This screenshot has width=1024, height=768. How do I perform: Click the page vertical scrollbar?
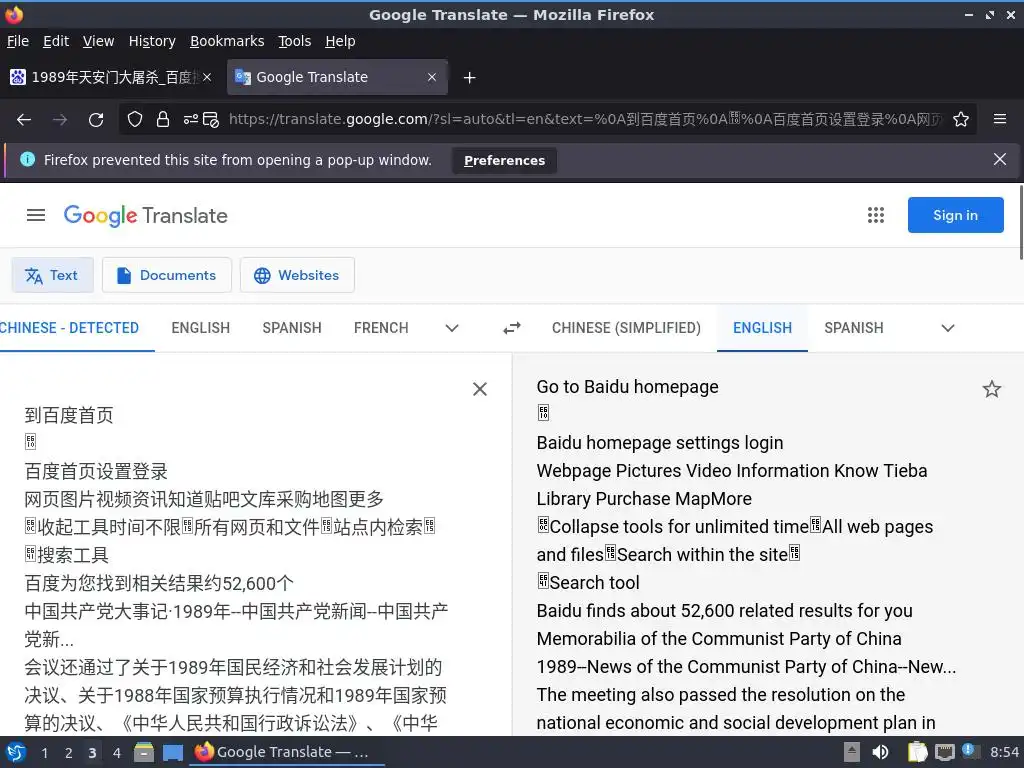1020,222
